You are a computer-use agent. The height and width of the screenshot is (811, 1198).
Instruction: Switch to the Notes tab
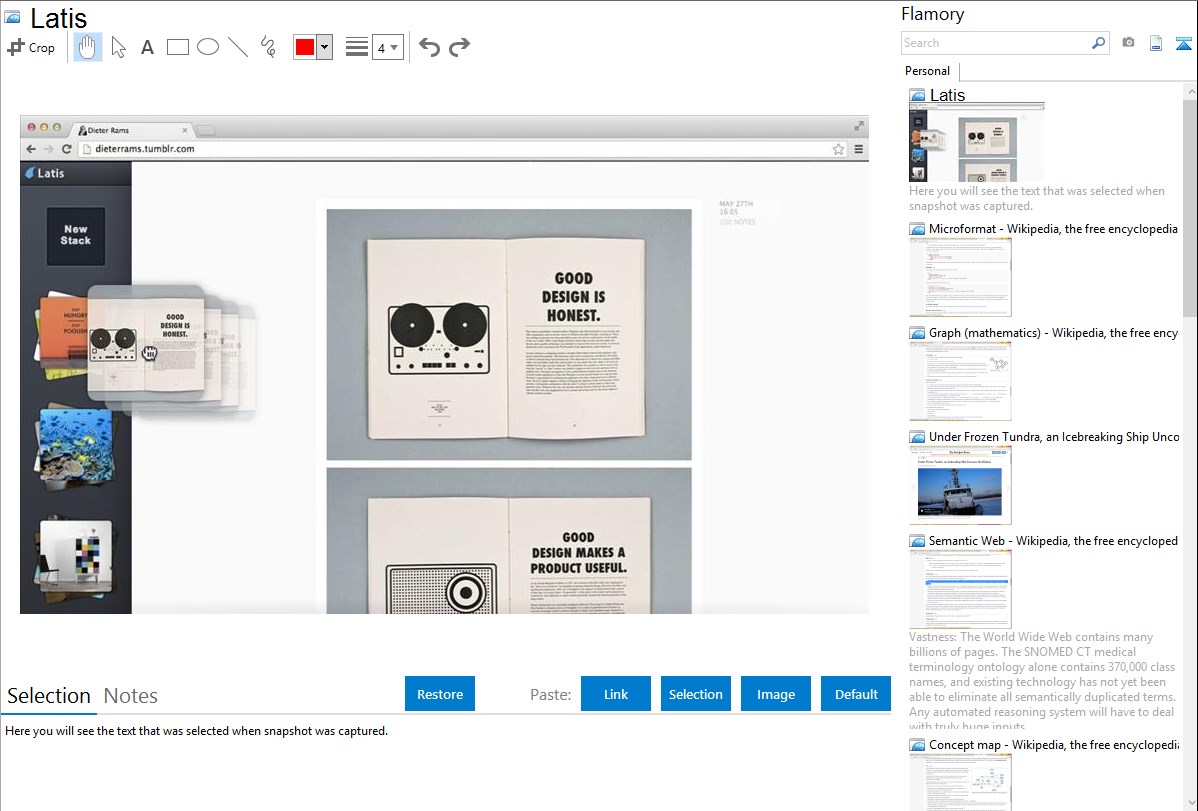[131, 696]
